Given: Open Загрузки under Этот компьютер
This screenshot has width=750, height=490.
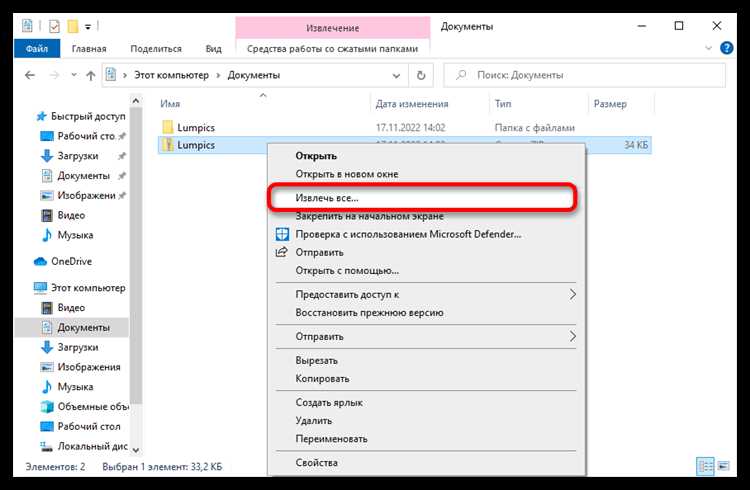Looking at the screenshot, I should click(77, 347).
